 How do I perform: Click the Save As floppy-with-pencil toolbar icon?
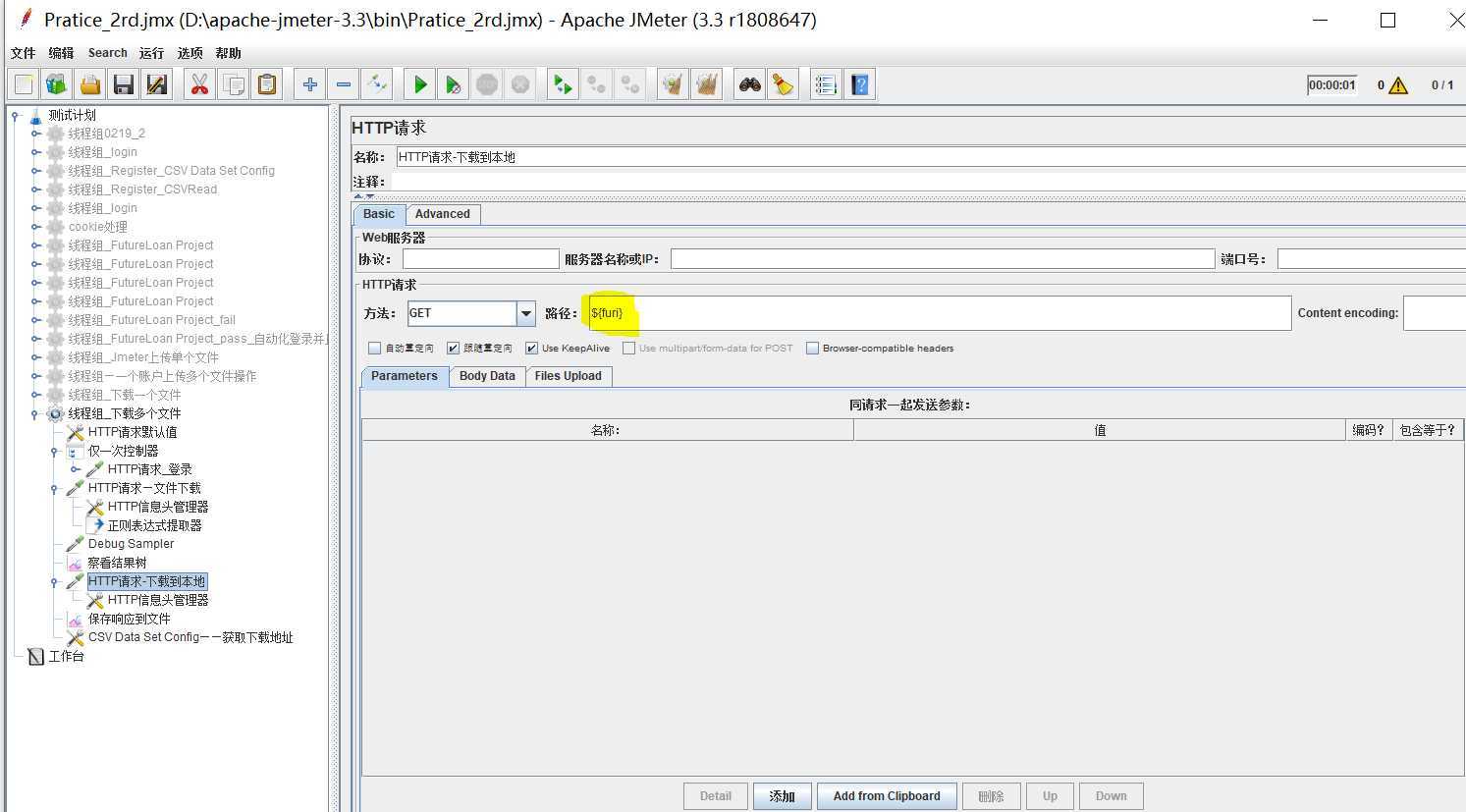click(157, 84)
